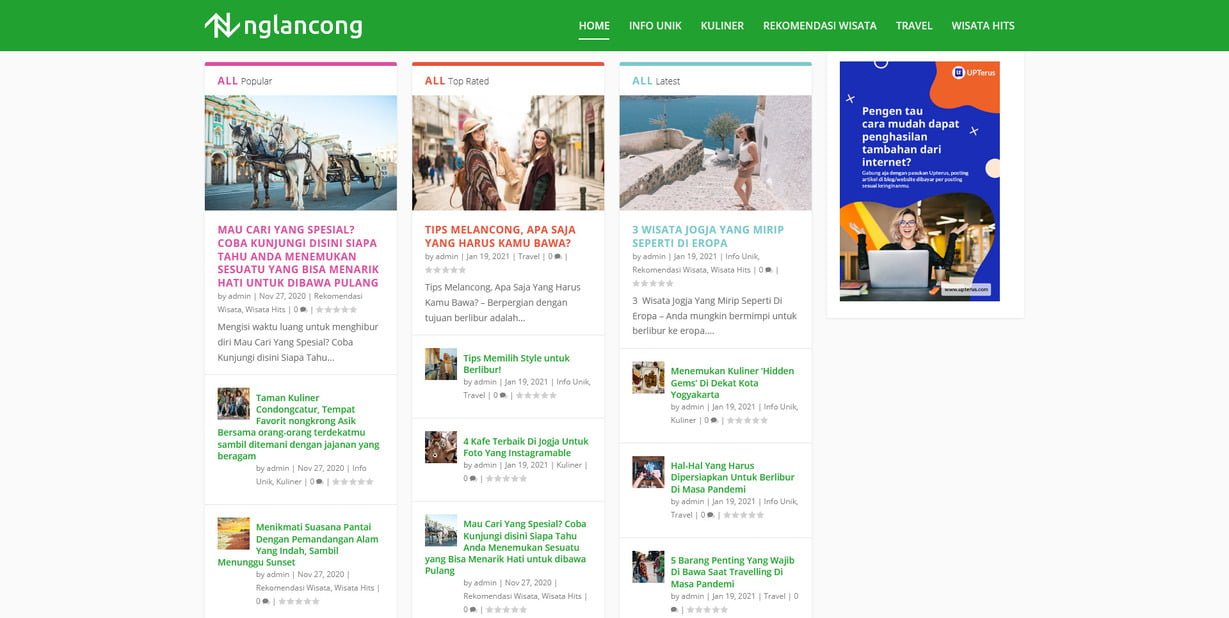
Task: Click sunset beach thumbnail for Menikmati Suasana Pantai
Action: (234, 533)
